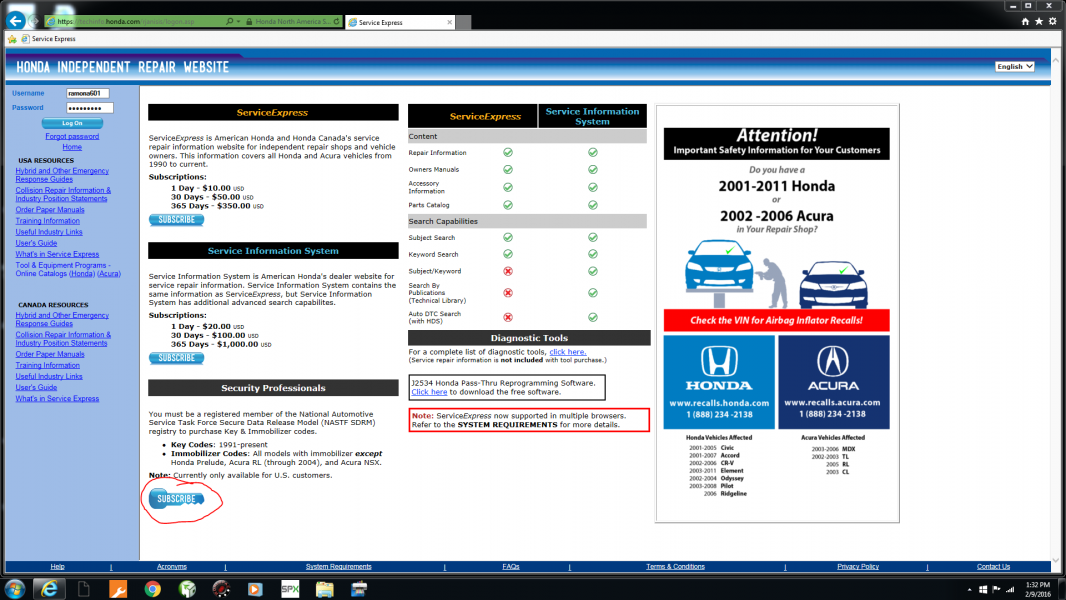Screen dimensions: 1066x600
Task: Open the Terms & Conditions footer link
Action: tap(675, 567)
